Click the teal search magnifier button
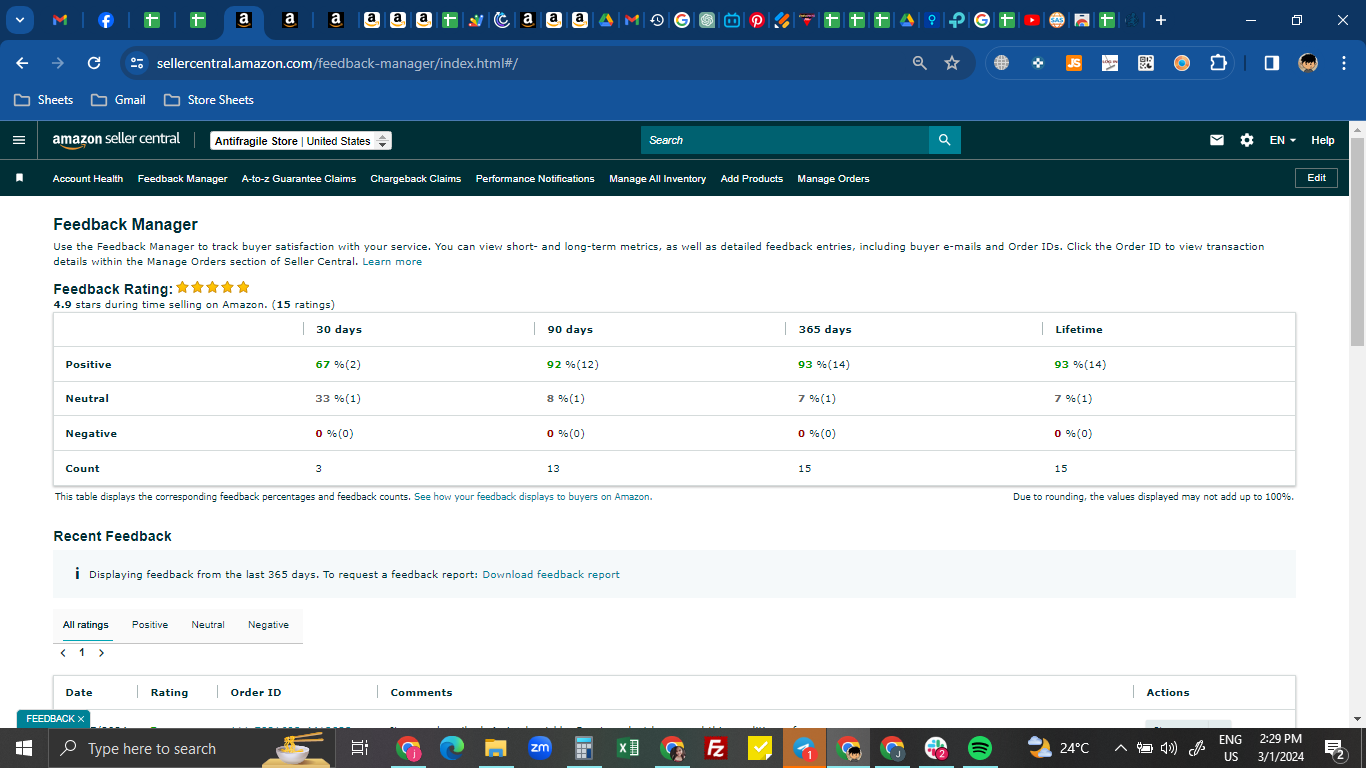Screen dimensions: 1366x768 (x=944, y=140)
